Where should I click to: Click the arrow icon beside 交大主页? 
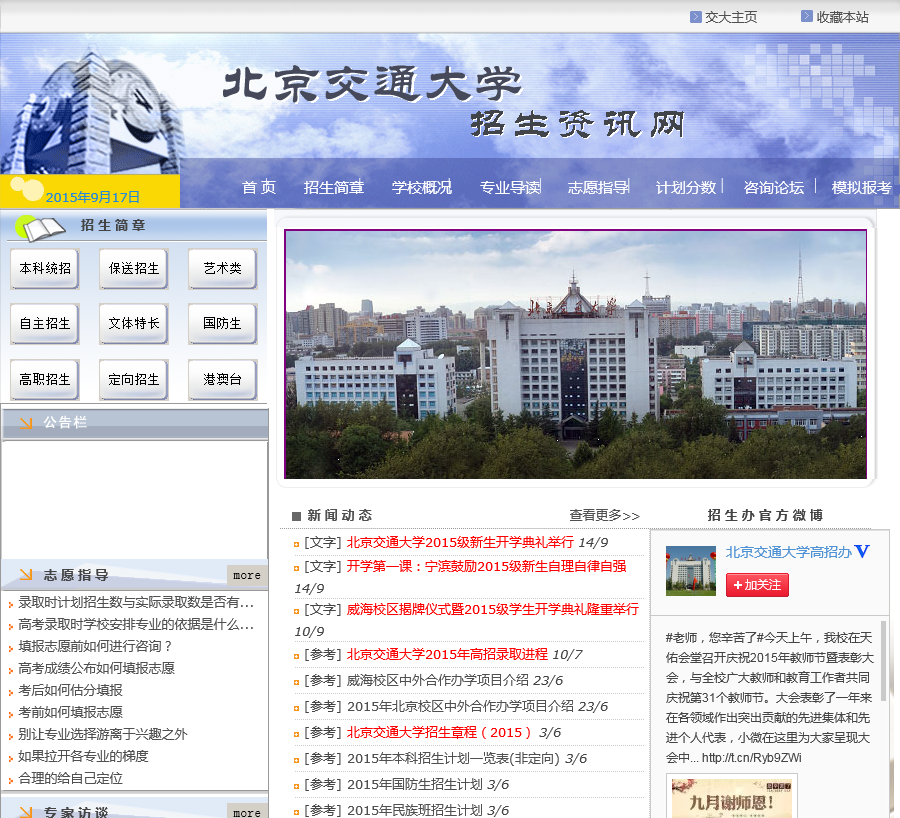(696, 17)
